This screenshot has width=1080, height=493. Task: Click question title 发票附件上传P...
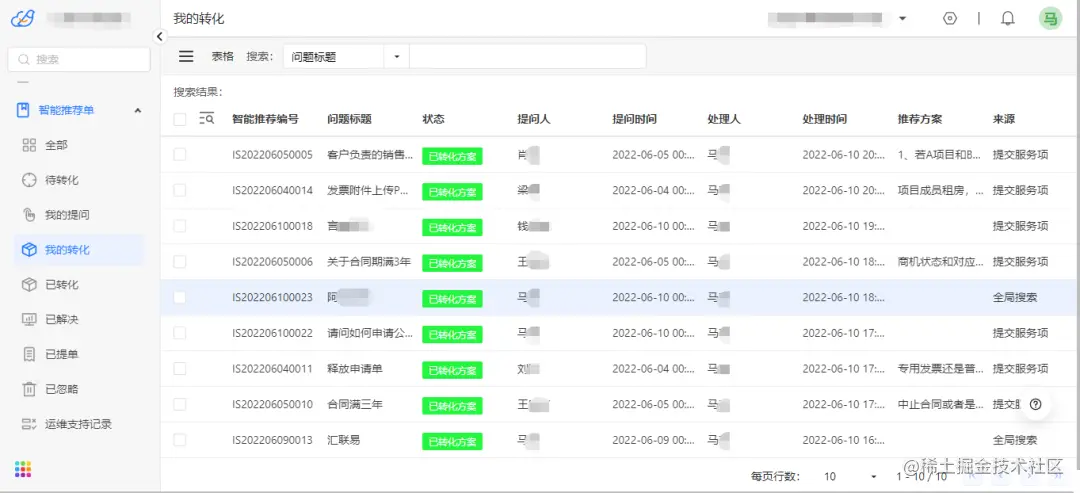(370, 191)
